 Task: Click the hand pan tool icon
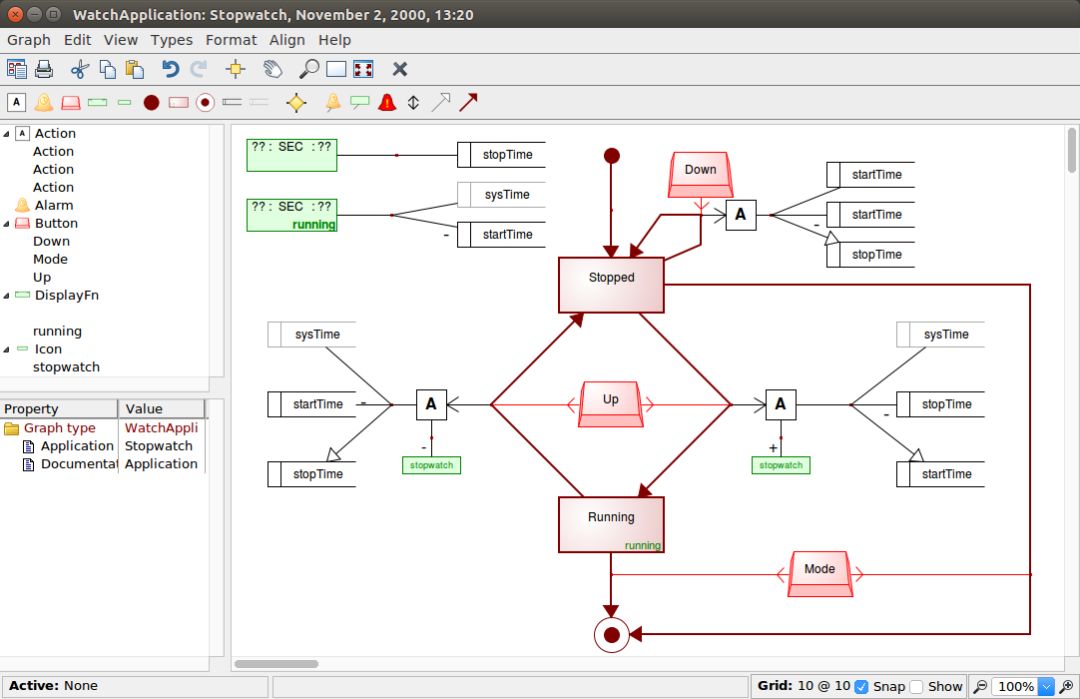[272, 69]
